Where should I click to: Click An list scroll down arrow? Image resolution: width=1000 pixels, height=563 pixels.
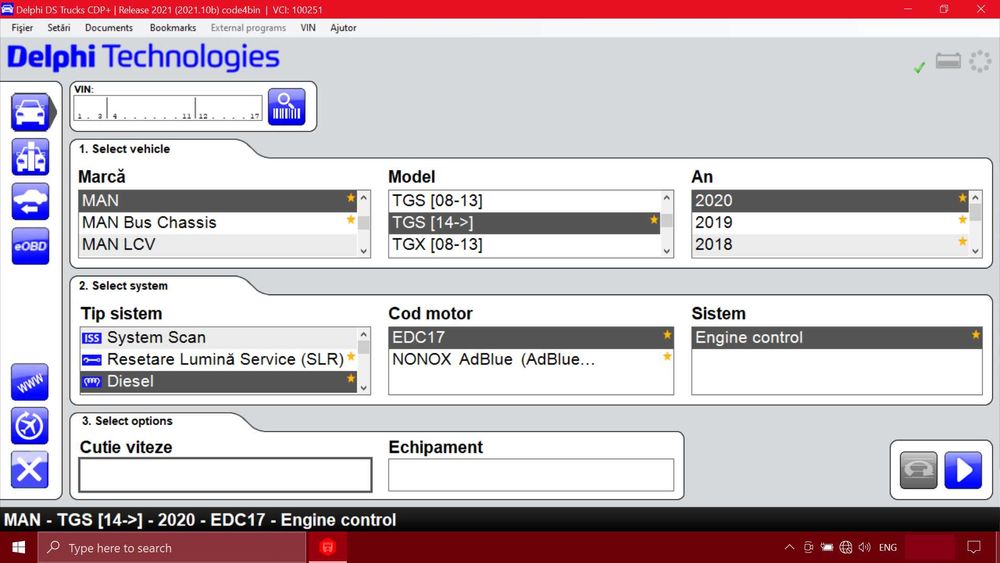975,251
